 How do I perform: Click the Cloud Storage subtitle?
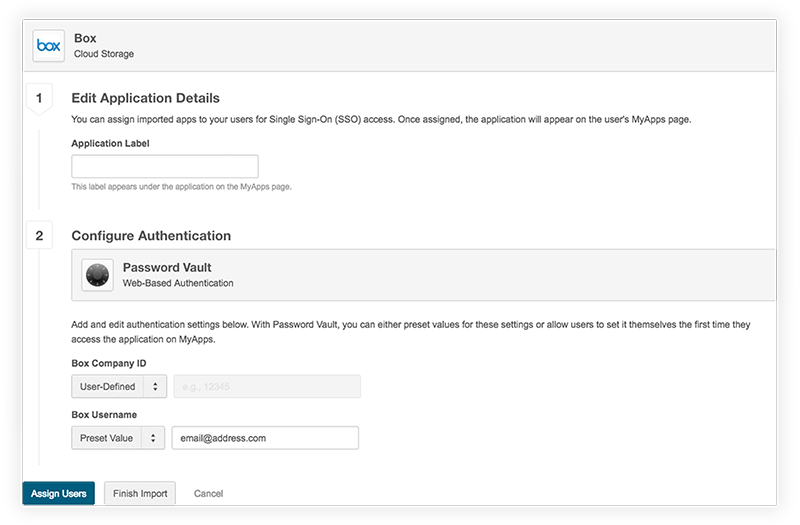tap(104, 54)
